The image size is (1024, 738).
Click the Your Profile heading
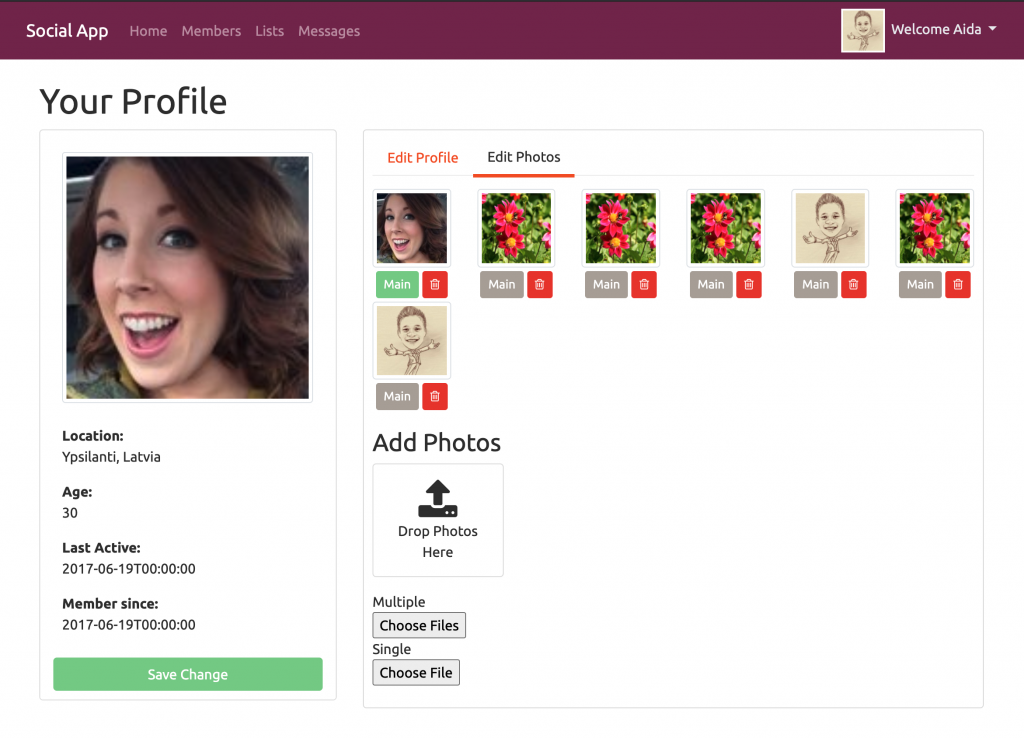(x=133, y=102)
